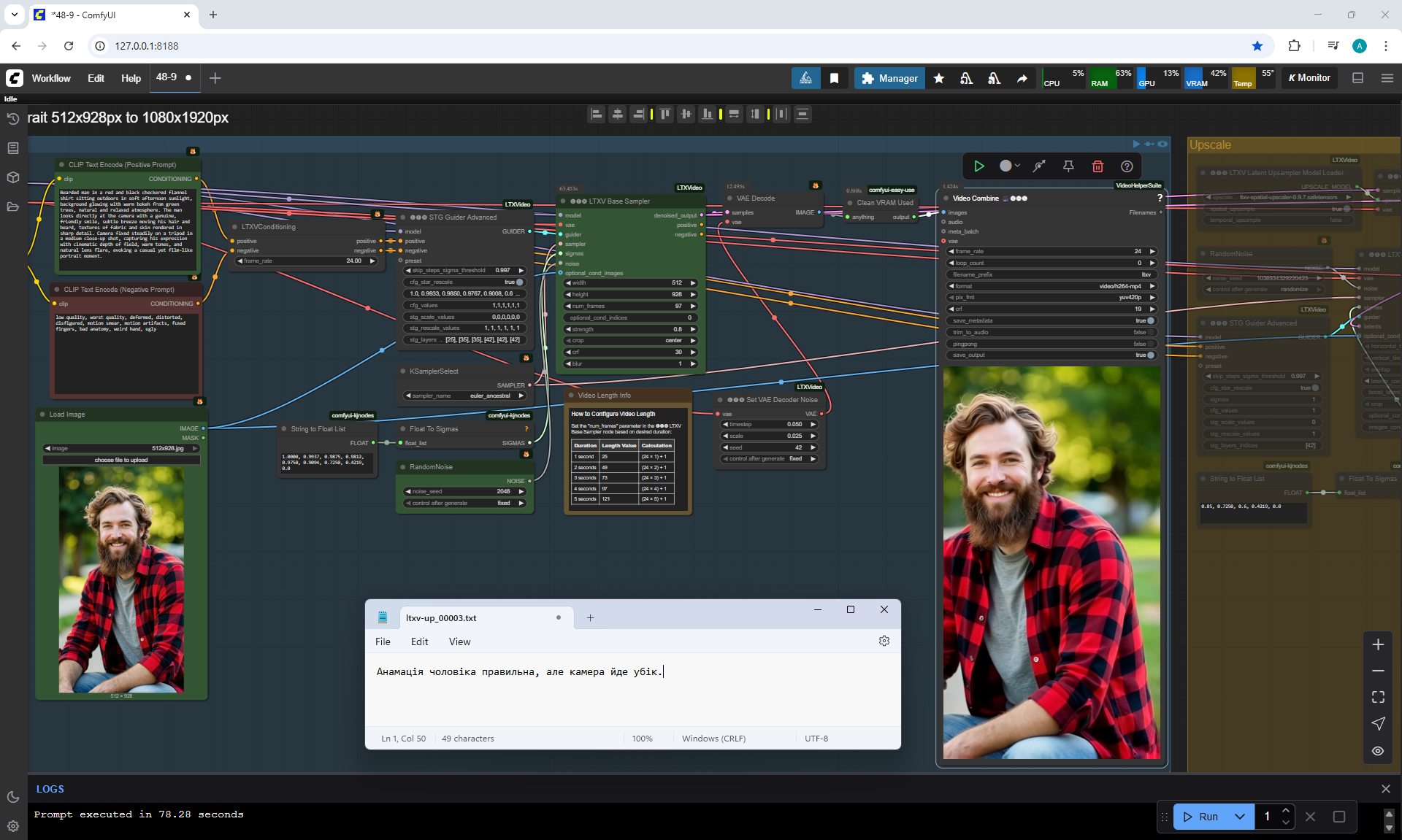Toggle cfg_star_rescale in STG Guider Advanced
1402x840 pixels.
point(519,282)
